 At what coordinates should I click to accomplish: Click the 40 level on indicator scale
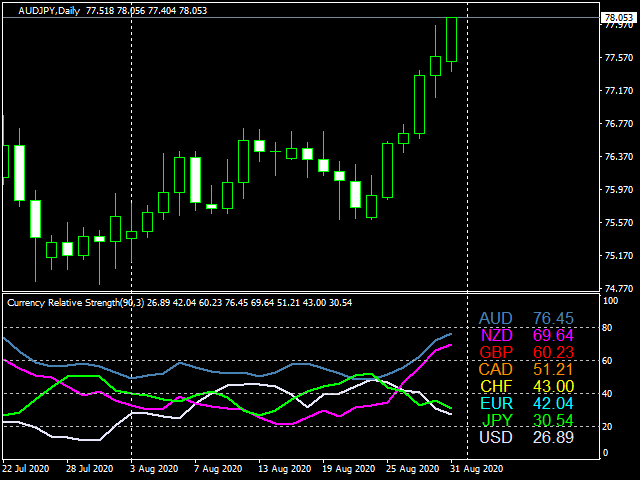click(607, 394)
